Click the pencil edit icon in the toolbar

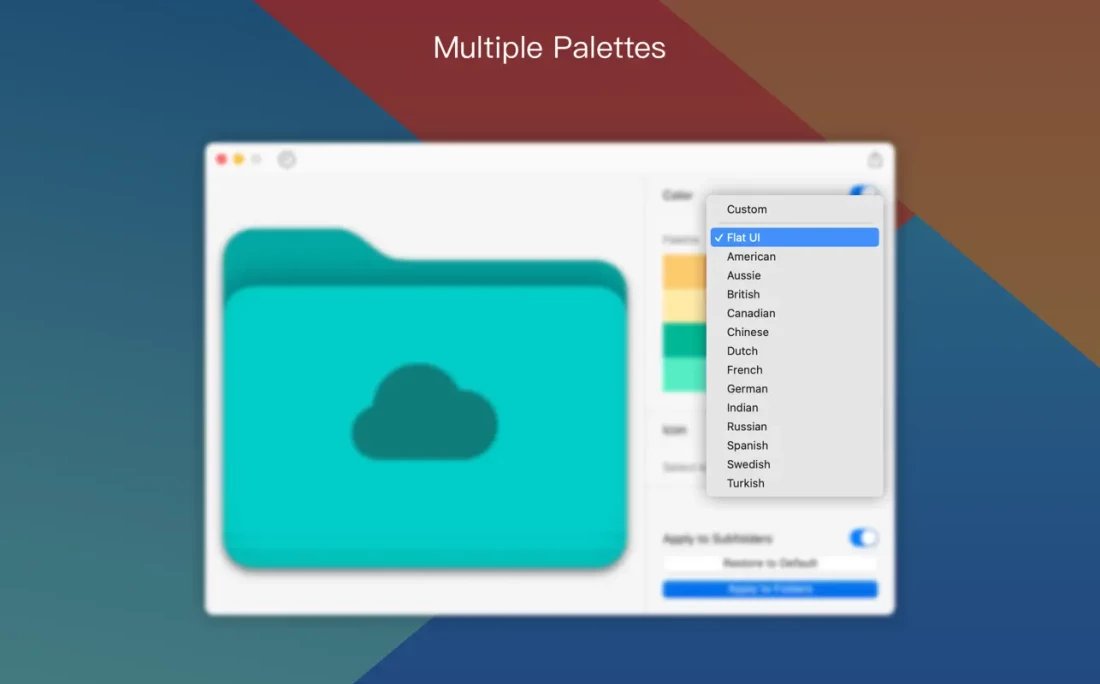(x=286, y=159)
